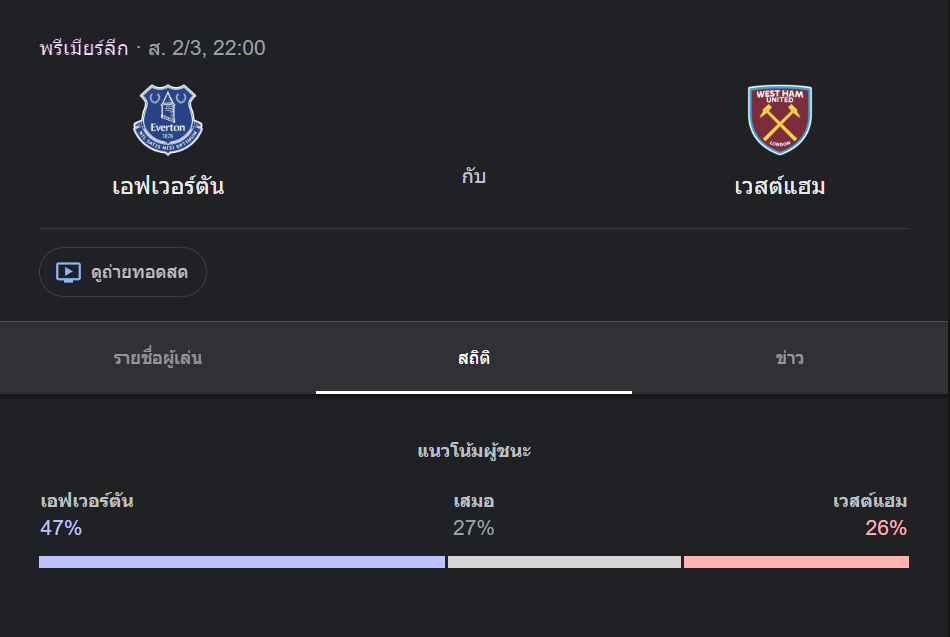This screenshot has height=637, width=950.
Task: Click the gray draw probability bar
Action: (564, 562)
